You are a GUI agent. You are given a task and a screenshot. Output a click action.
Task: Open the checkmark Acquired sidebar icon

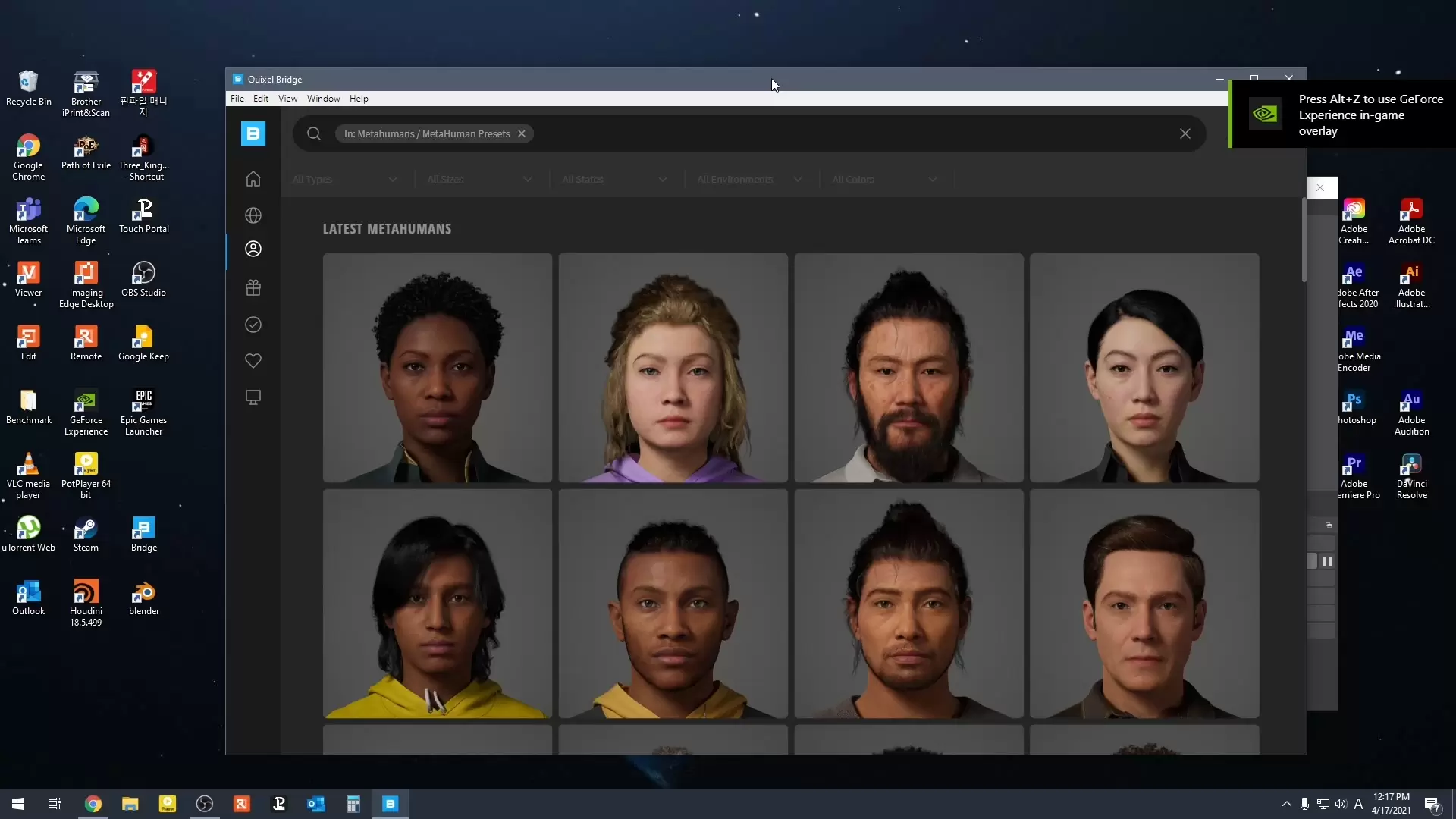click(253, 325)
